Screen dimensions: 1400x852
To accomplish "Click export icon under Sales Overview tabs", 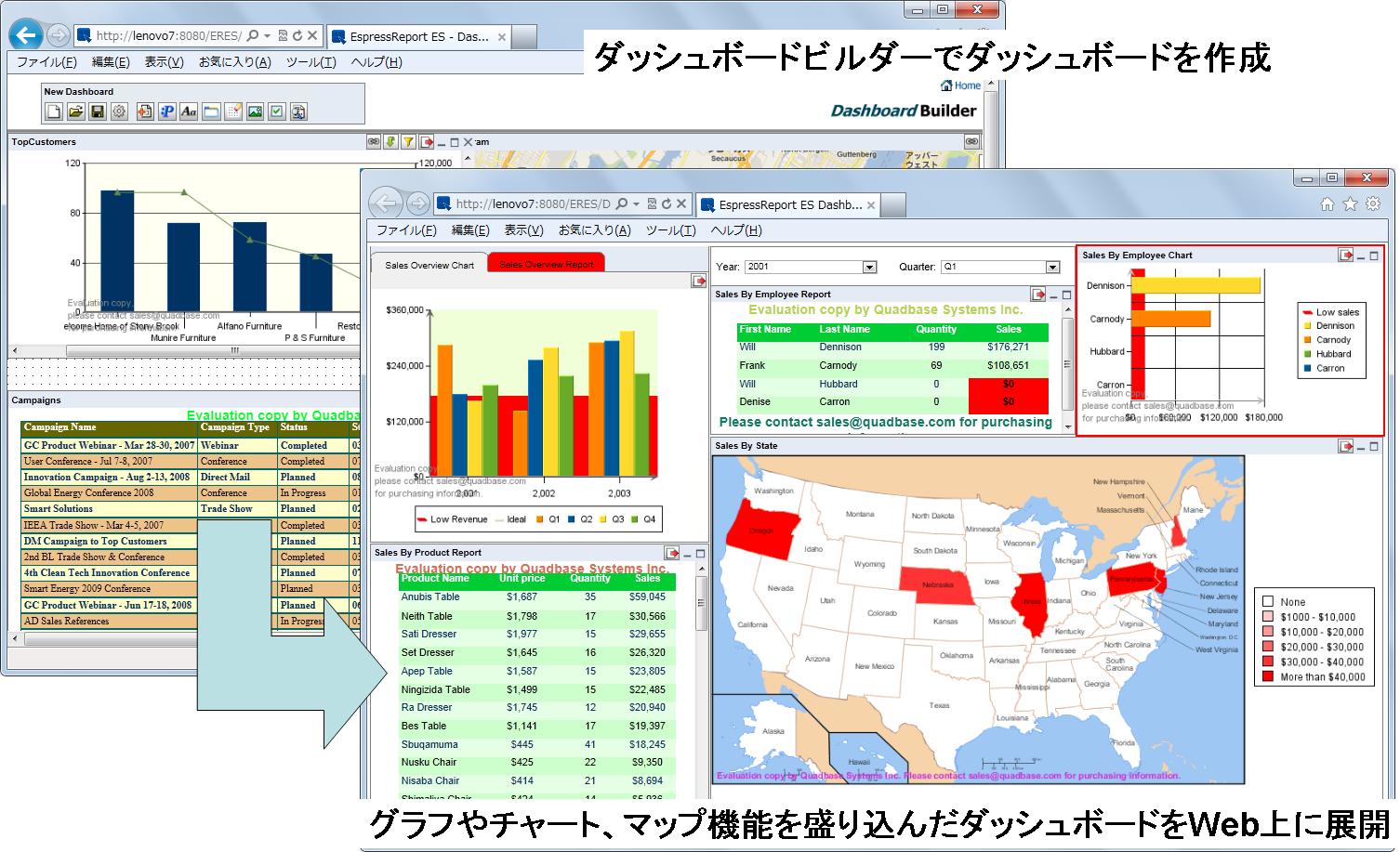I will coord(699,281).
